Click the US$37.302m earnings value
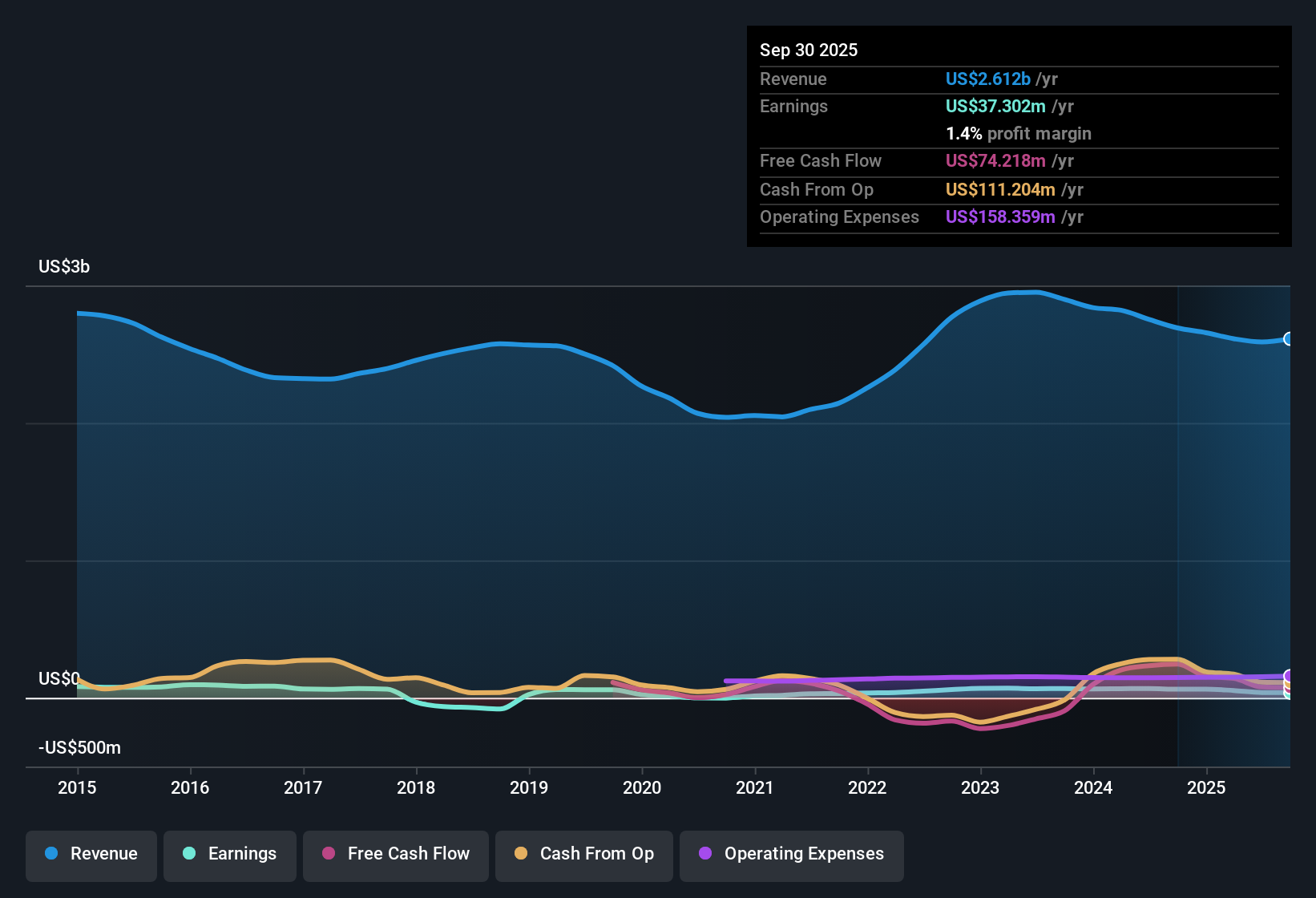This screenshot has width=1316, height=898. tap(995, 106)
